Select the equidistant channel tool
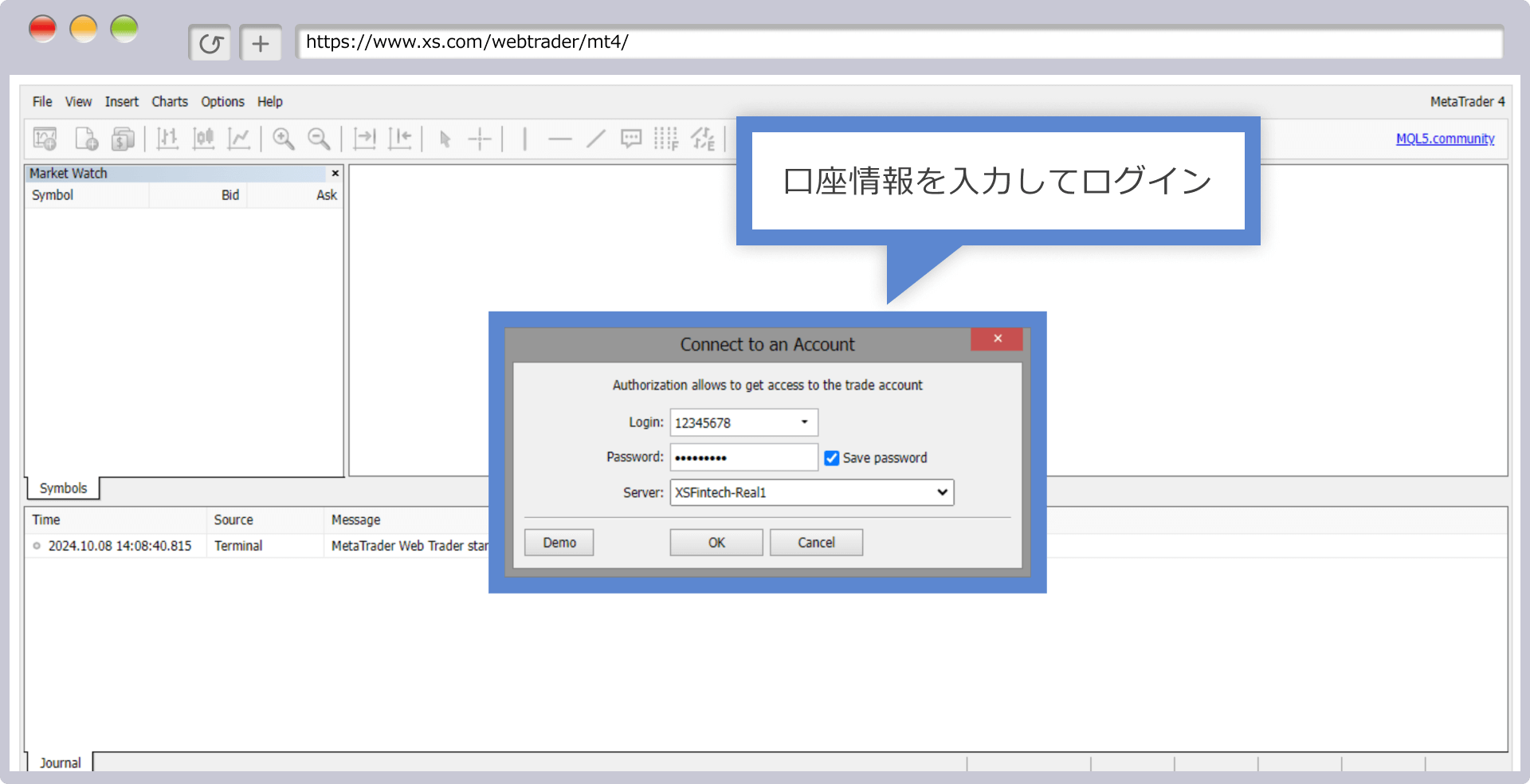The width and height of the screenshot is (1530, 784). click(x=703, y=139)
